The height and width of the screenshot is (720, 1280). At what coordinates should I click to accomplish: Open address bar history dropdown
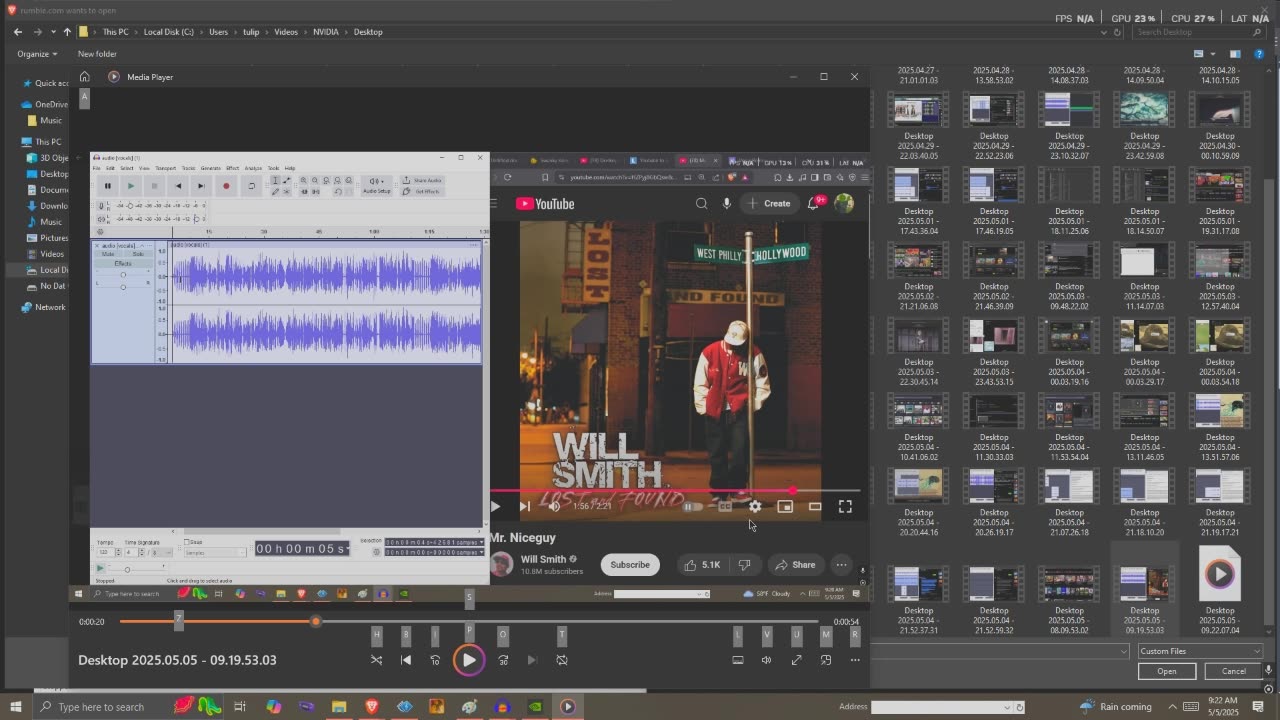click(1104, 32)
